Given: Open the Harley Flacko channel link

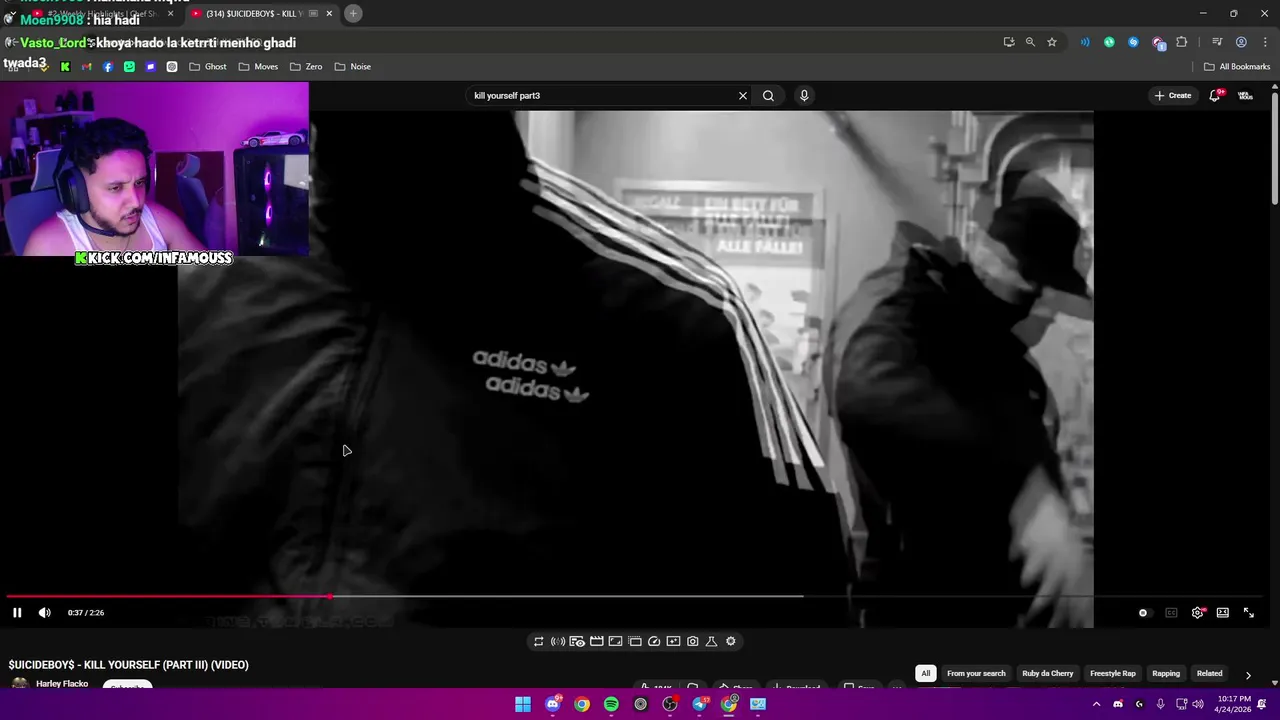Looking at the screenshot, I should point(62,684).
